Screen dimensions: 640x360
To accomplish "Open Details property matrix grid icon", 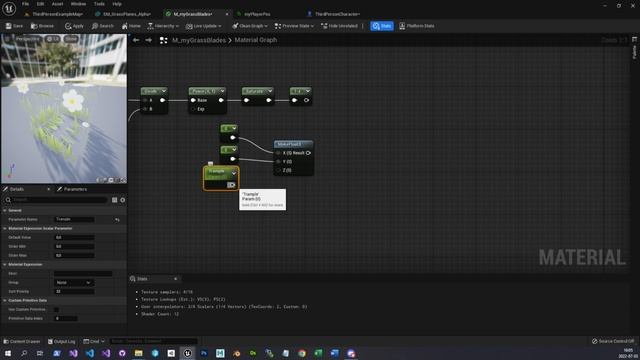I will (x=115, y=200).
